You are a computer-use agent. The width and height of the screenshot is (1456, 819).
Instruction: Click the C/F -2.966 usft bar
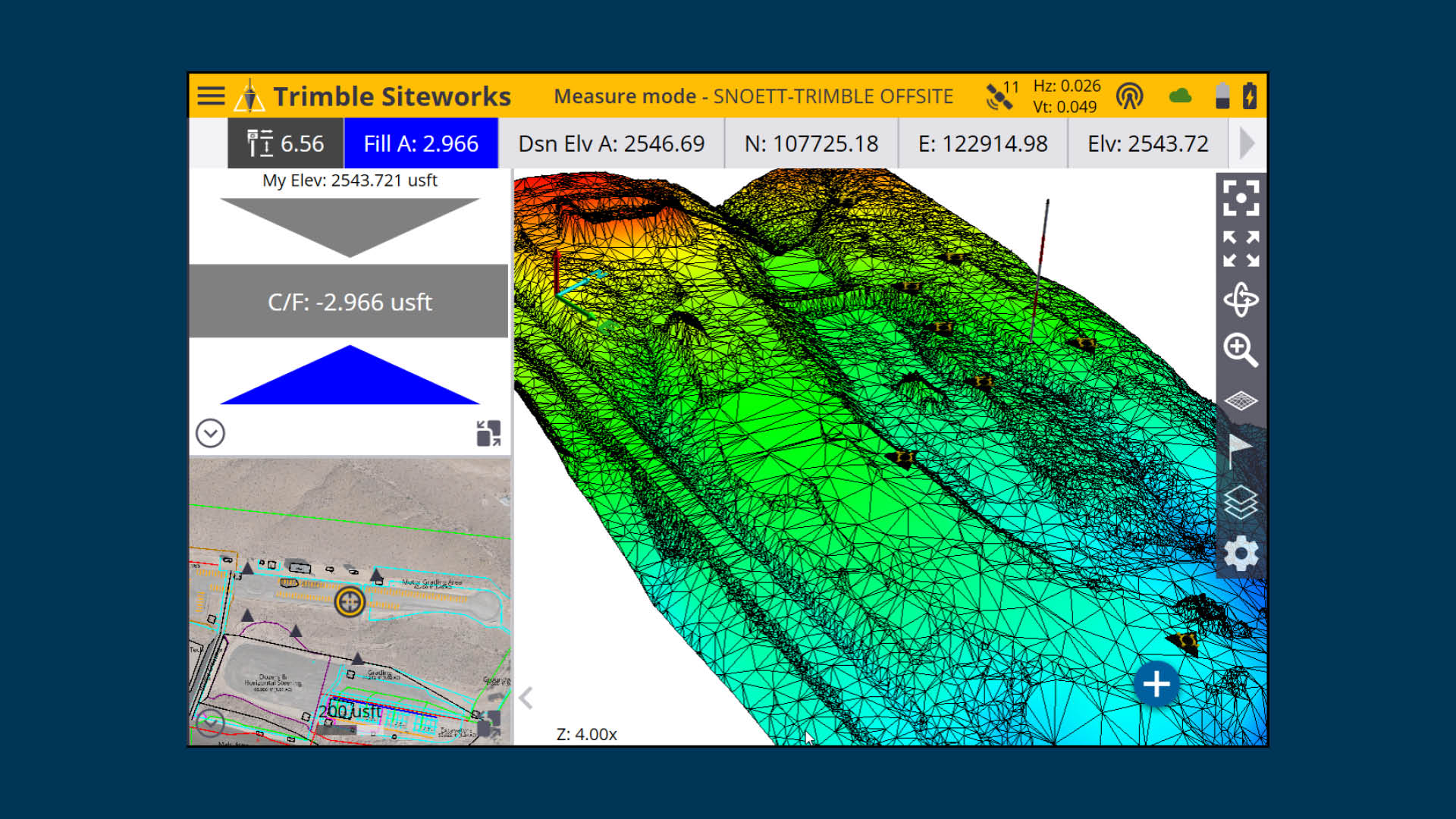tap(349, 302)
